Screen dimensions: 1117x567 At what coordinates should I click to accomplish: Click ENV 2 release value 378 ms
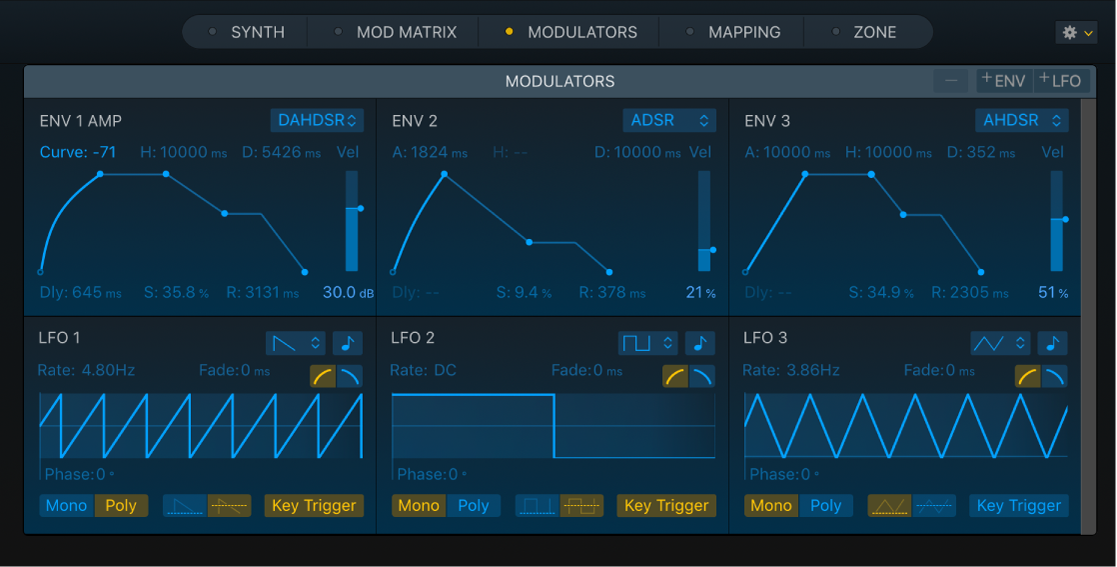pyautogui.click(x=613, y=293)
